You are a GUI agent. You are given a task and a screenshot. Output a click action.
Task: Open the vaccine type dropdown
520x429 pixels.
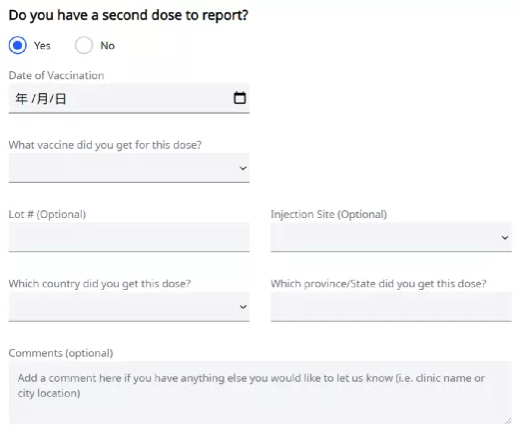tap(129, 168)
